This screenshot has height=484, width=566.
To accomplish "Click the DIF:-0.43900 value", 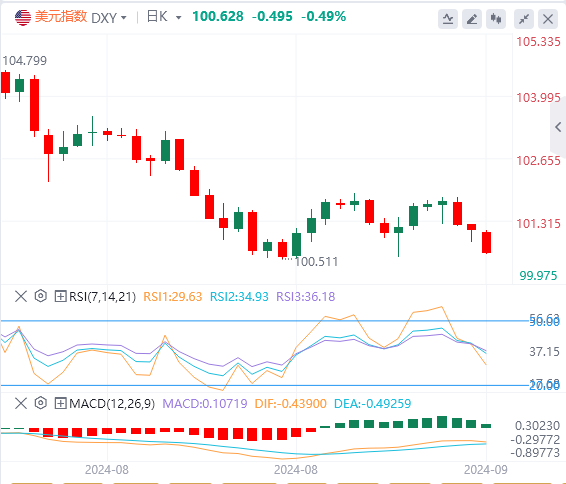I will coord(291,404).
